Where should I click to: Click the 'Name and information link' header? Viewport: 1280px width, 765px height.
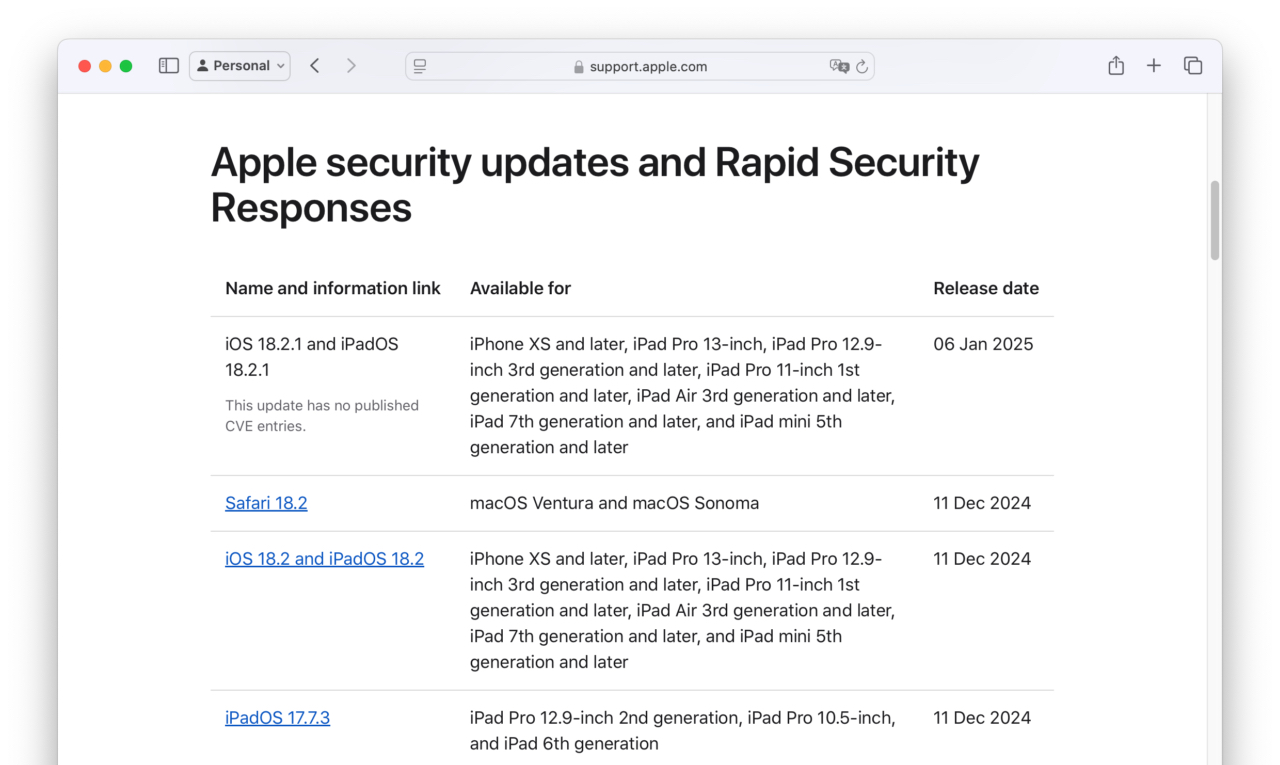(333, 288)
